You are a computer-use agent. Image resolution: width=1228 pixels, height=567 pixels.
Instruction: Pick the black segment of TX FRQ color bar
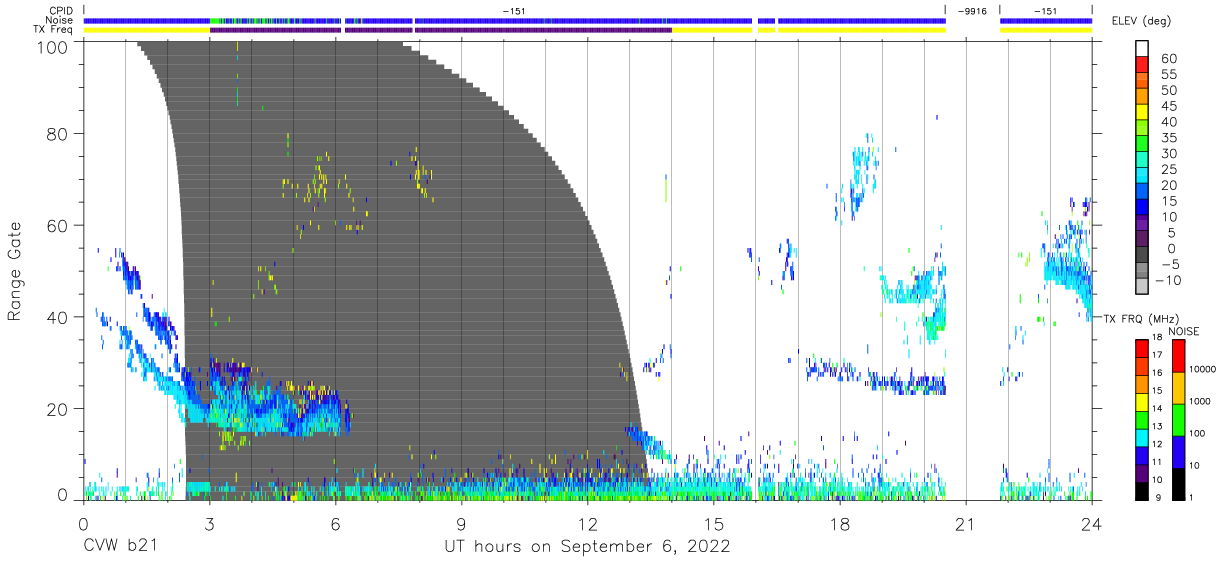pyautogui.click(x=1142, y=490)
